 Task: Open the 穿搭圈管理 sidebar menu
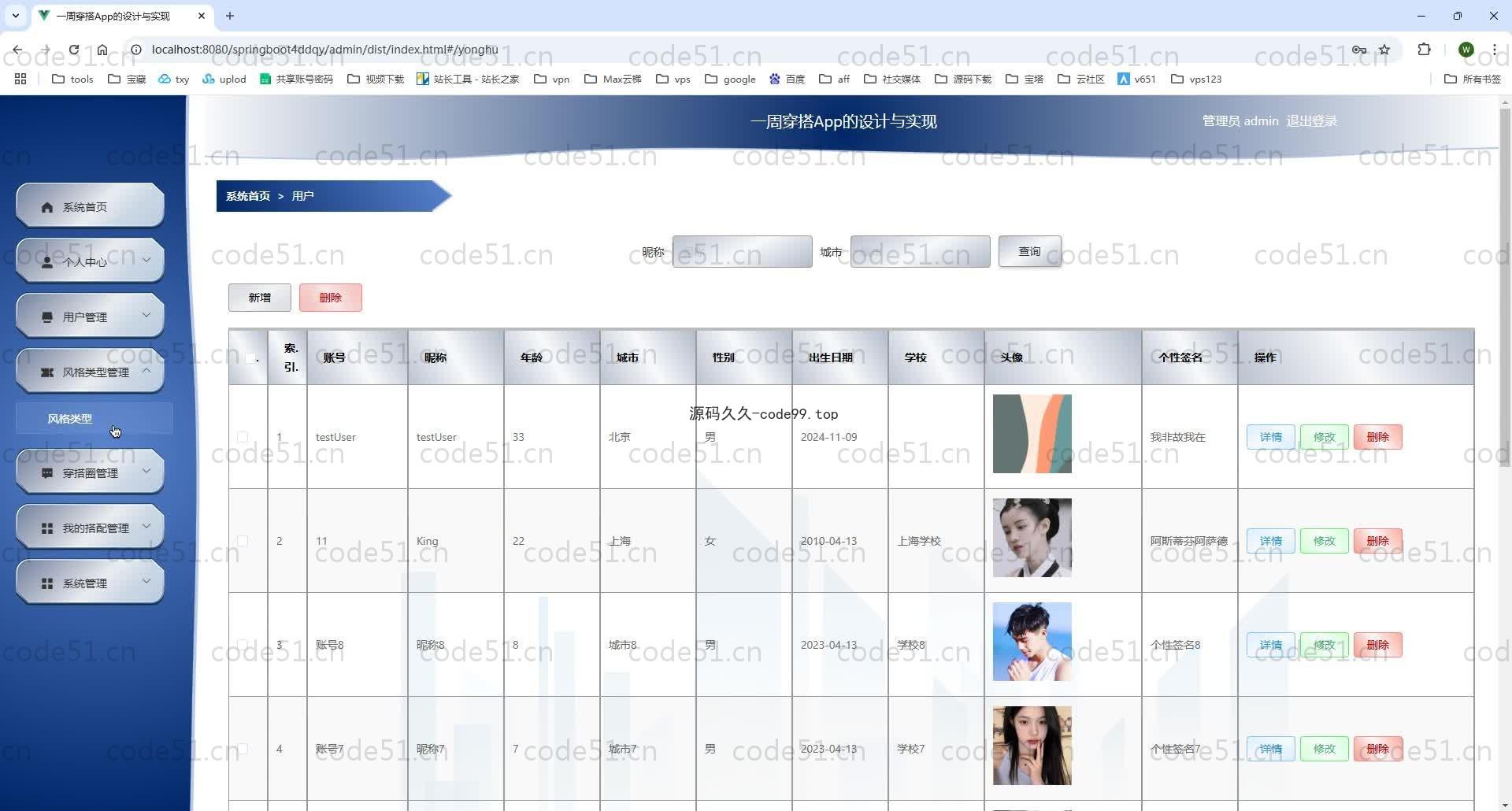pos(90,472)
